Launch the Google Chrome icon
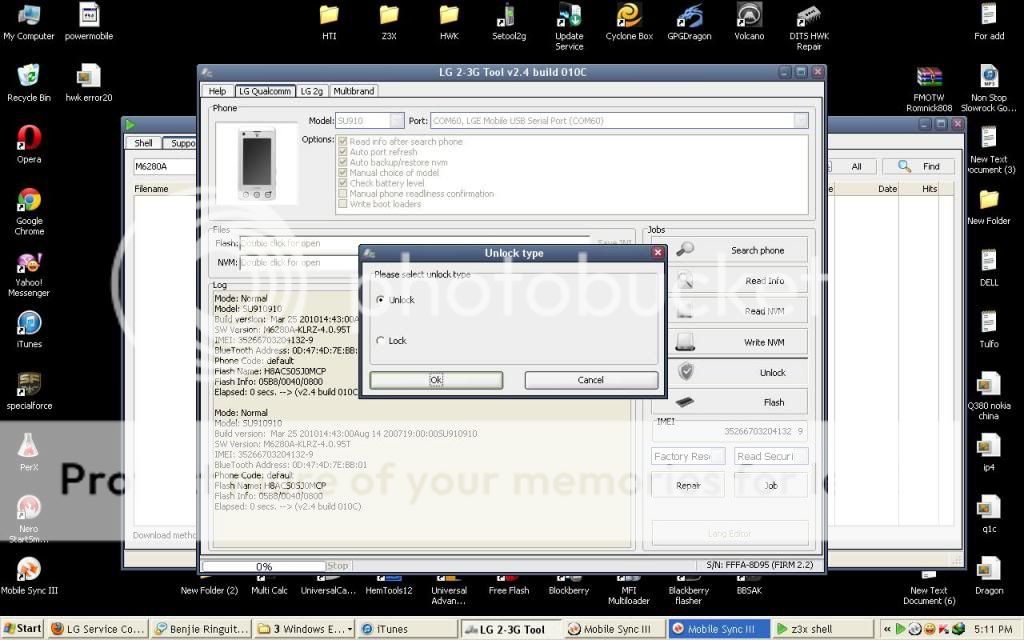Screen dimensions: 1024x640 click(x=29, y=212)
